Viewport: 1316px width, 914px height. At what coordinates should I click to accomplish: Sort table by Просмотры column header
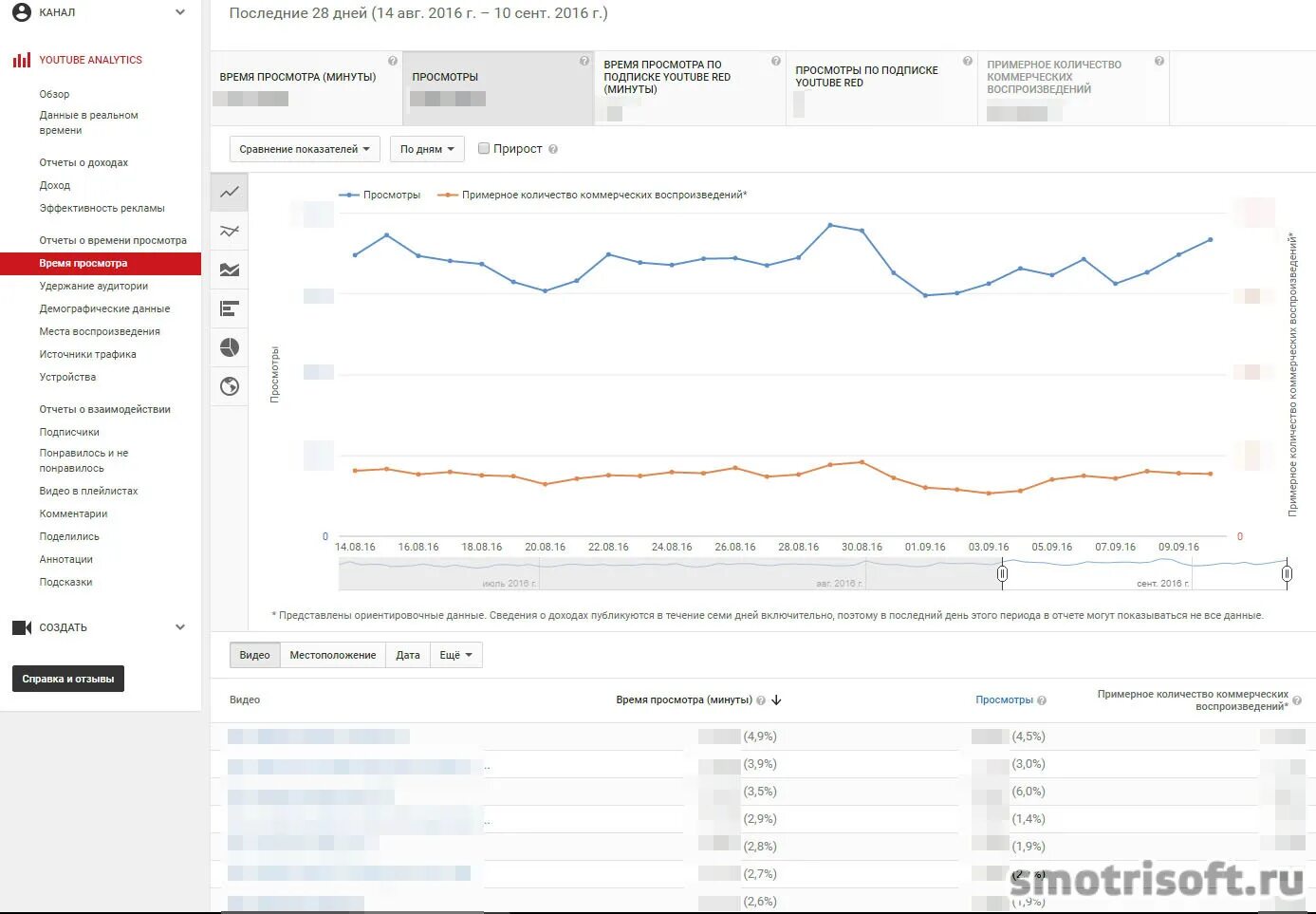pyautogui.click(x=1004, y=700)
